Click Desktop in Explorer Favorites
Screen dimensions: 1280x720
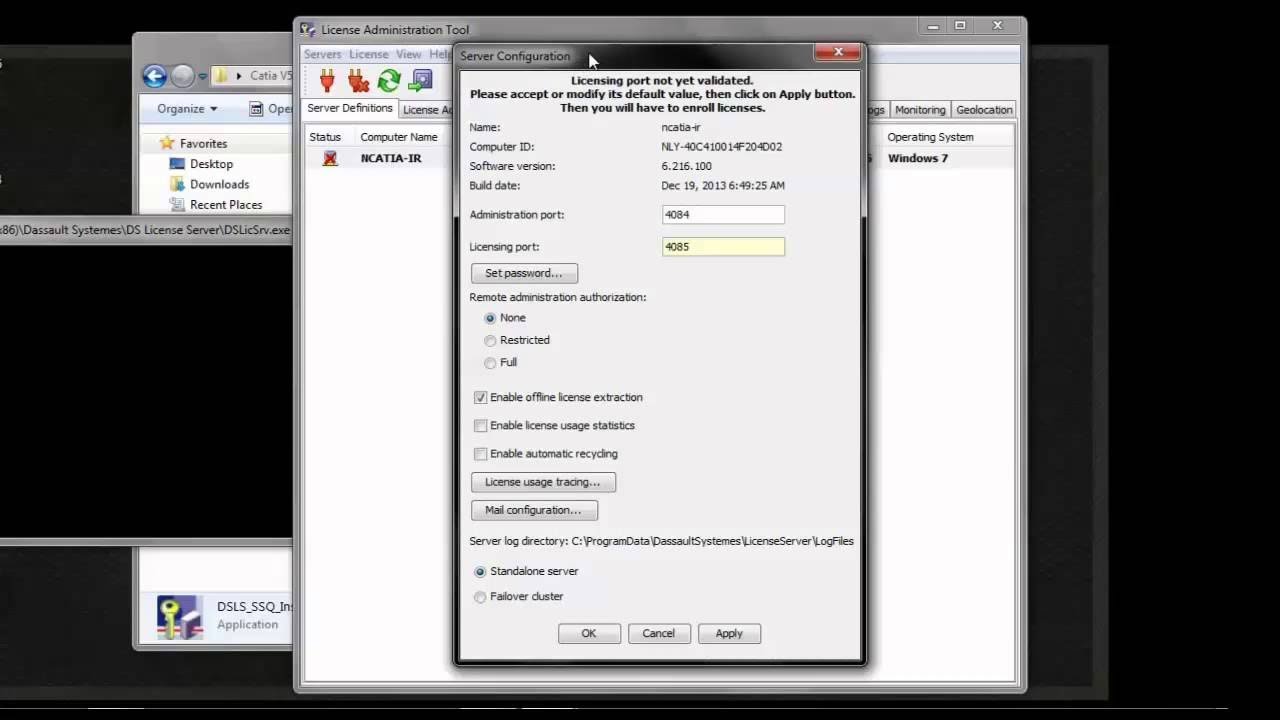211,164
